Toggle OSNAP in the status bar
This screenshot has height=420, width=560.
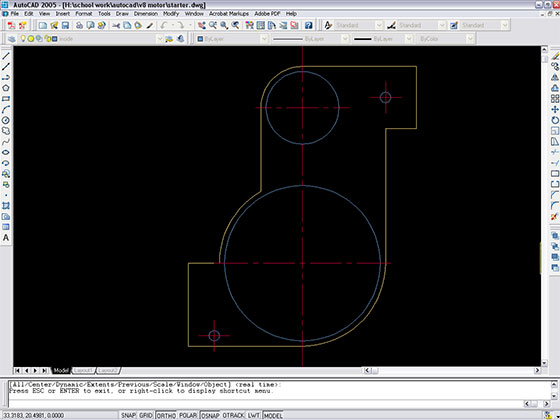[210, 415]
